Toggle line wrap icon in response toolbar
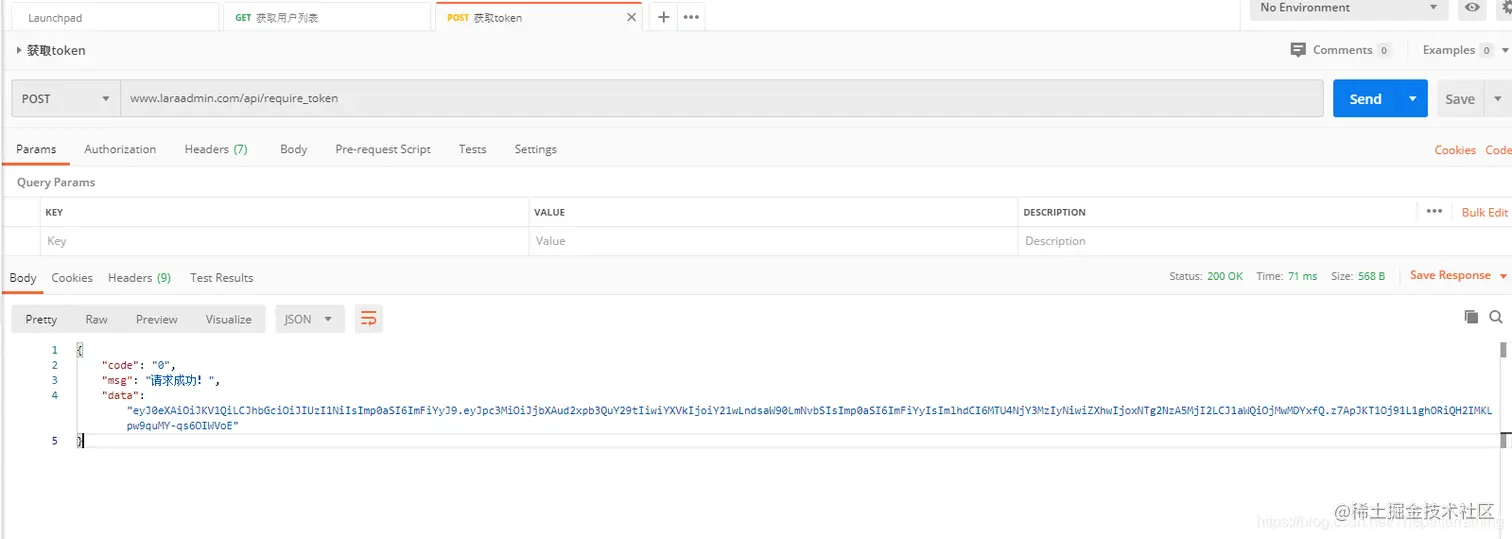The image size is (1512, 539). tap(369, 319)
